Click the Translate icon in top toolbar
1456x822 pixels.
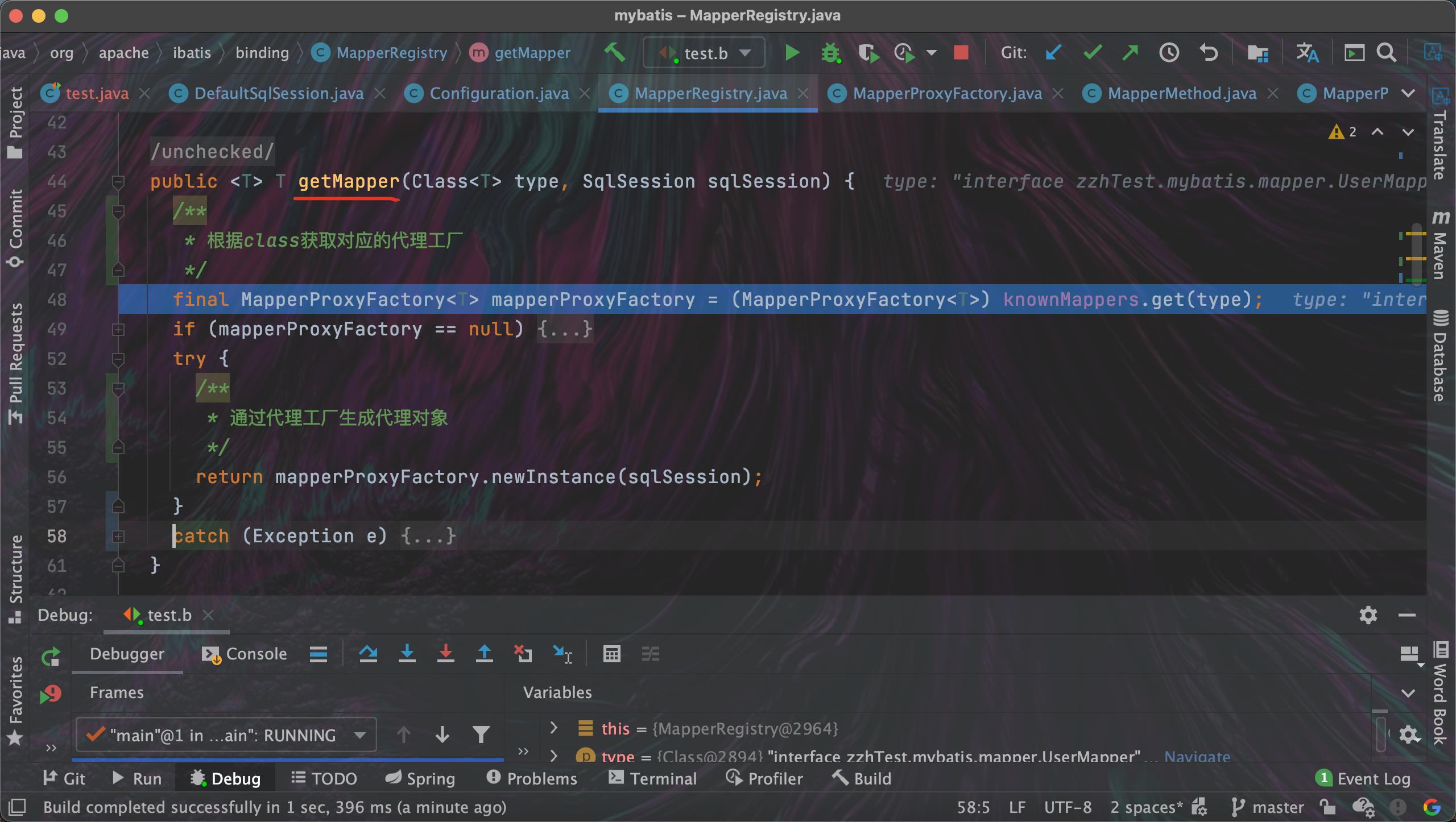pos(1307,53)
